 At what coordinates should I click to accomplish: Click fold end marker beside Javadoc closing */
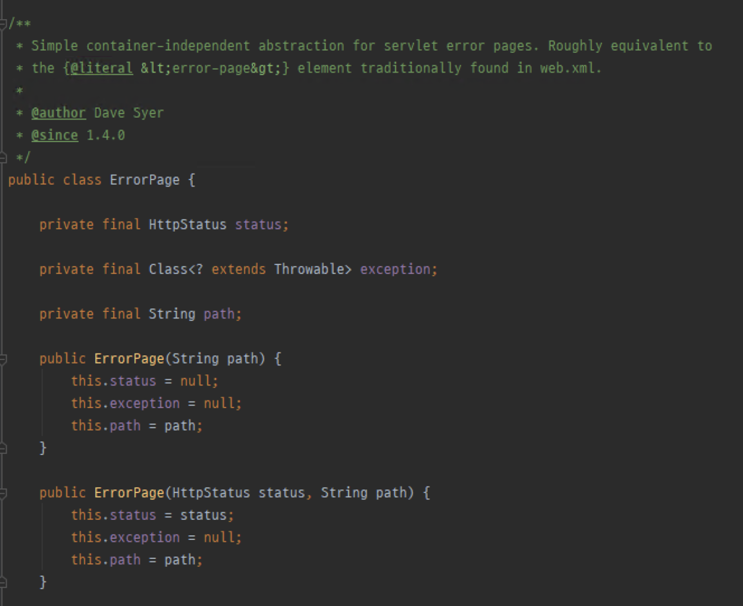pyautogui.click(x=4, y=157)
